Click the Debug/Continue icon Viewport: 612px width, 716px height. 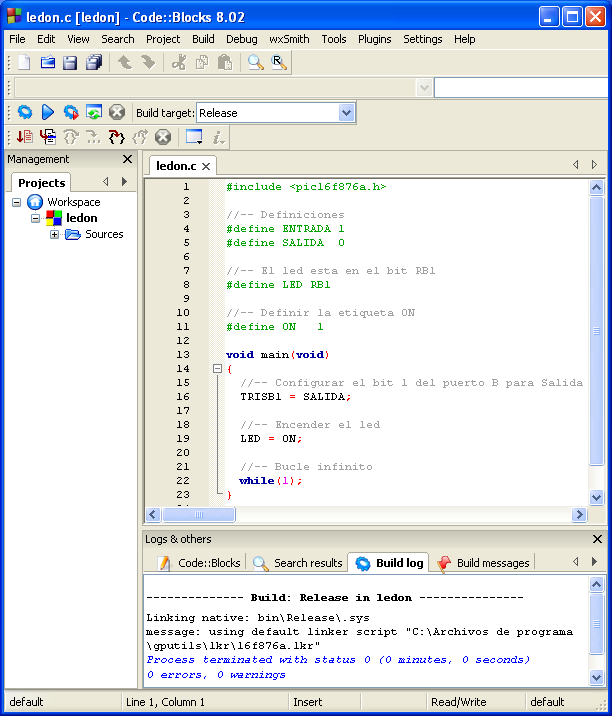click(25, 137)
